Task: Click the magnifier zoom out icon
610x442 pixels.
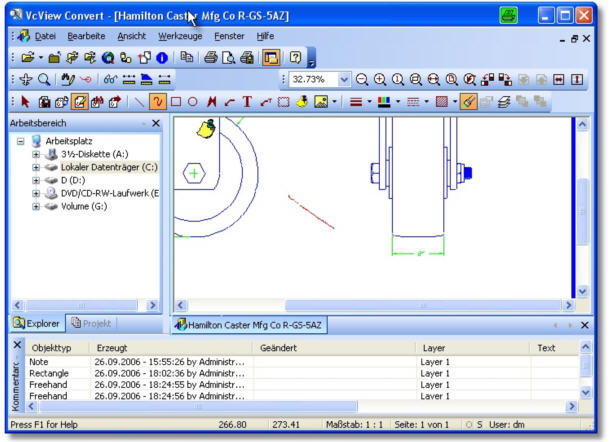Action: 363,79
